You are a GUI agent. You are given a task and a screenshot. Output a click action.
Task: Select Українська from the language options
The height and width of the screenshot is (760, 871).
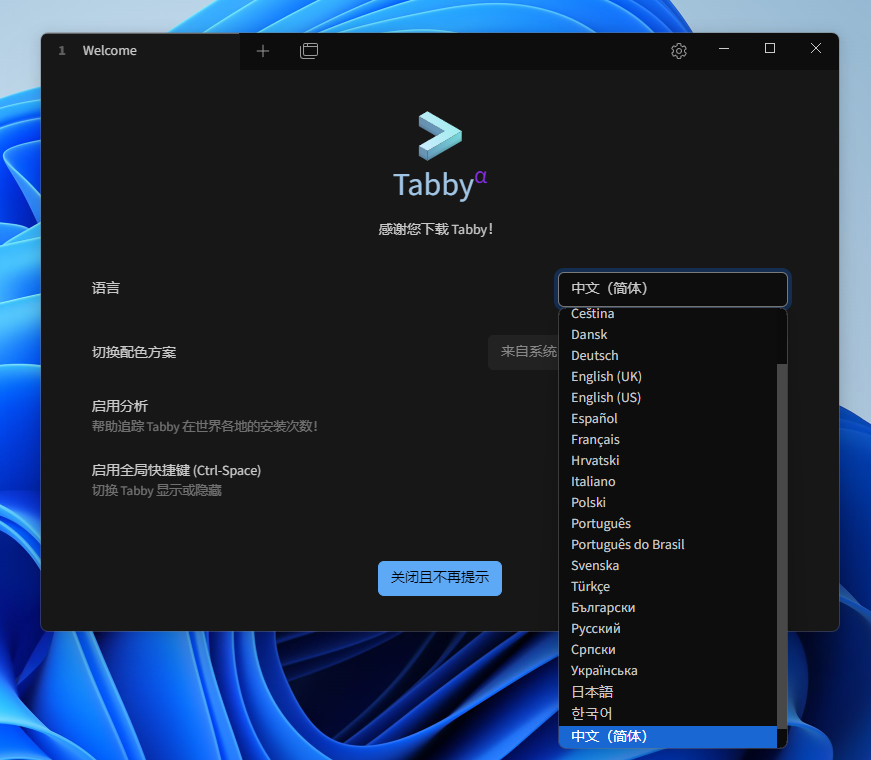point(604,670)
